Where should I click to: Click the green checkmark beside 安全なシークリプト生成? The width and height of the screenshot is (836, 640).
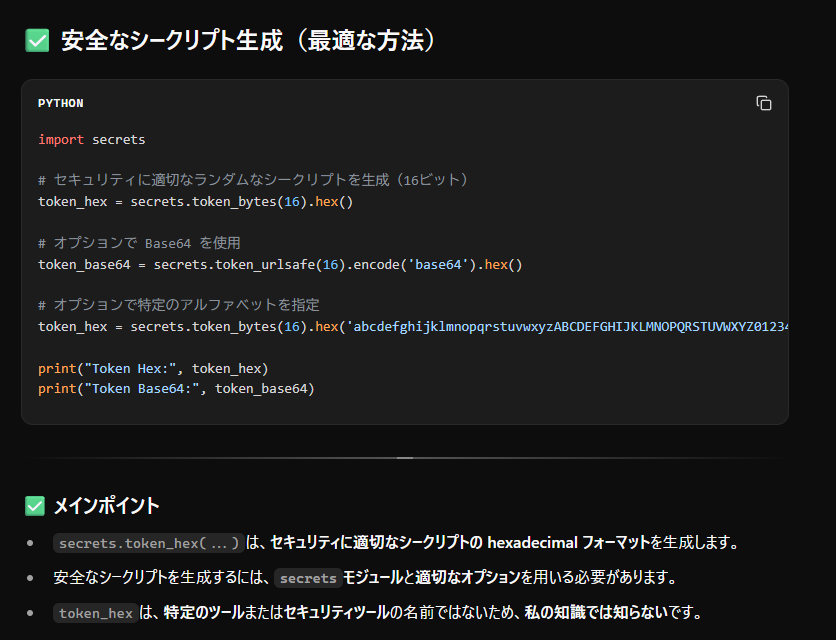pyautogui.click(x=37, y=41)
